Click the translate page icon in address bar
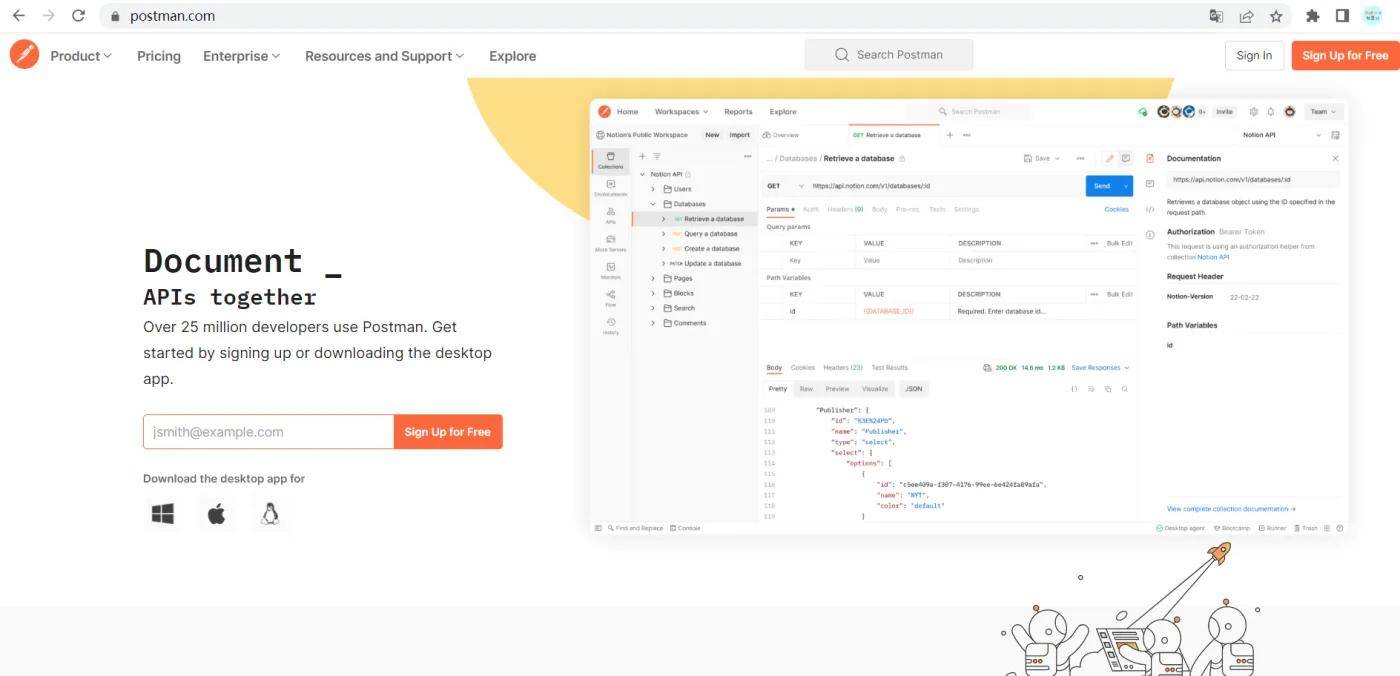Viewport: 1400px width, 676px height. coord(1216,16)
